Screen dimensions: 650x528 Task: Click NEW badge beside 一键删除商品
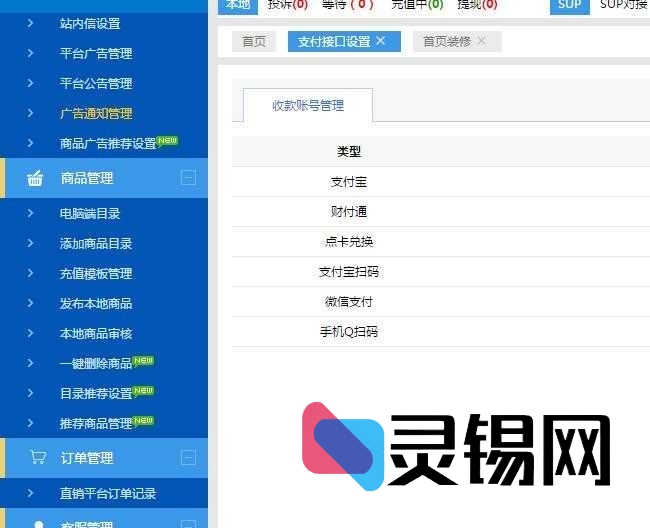(x=143, y=361)
